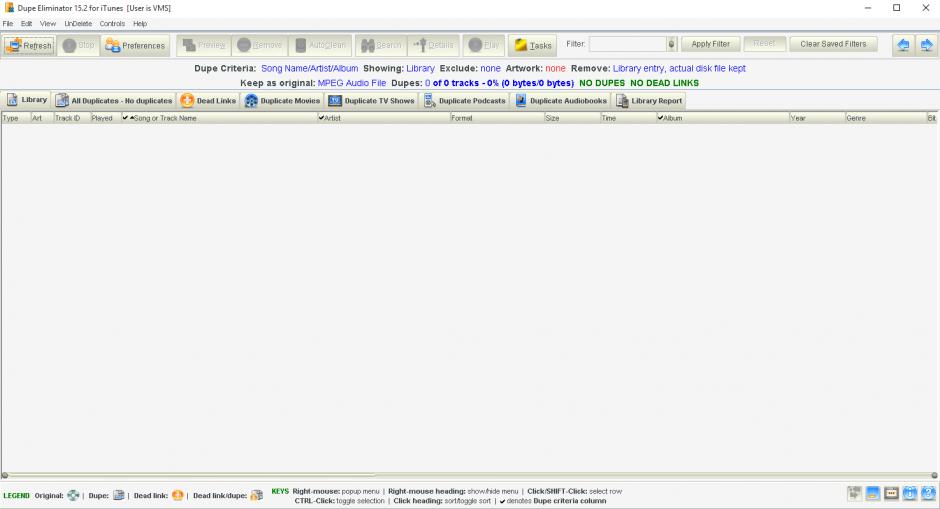Sort by the Art column header
Screen dimensions: 940x509
click(x=42, y=118)
